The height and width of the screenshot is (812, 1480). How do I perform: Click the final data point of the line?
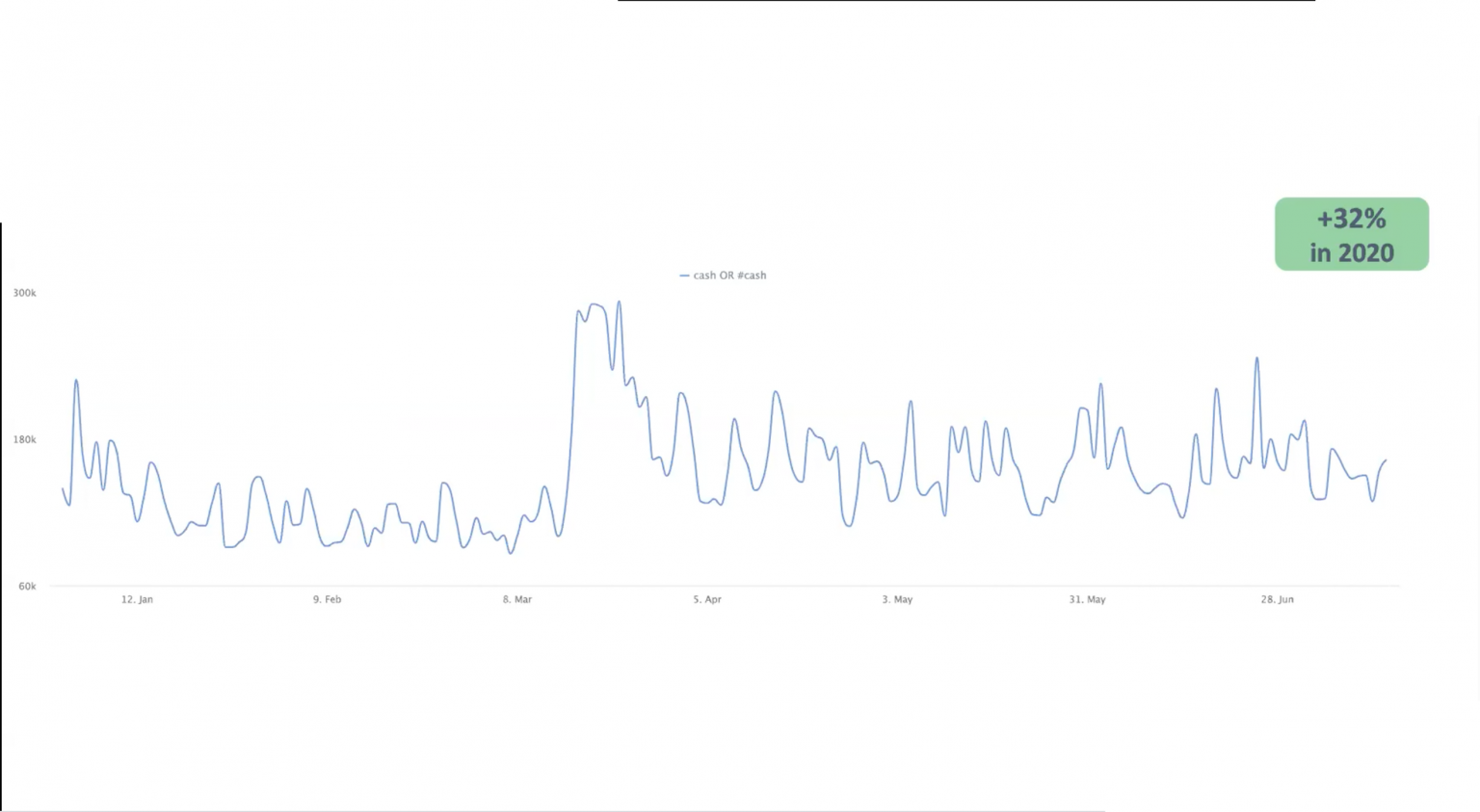1386,460
